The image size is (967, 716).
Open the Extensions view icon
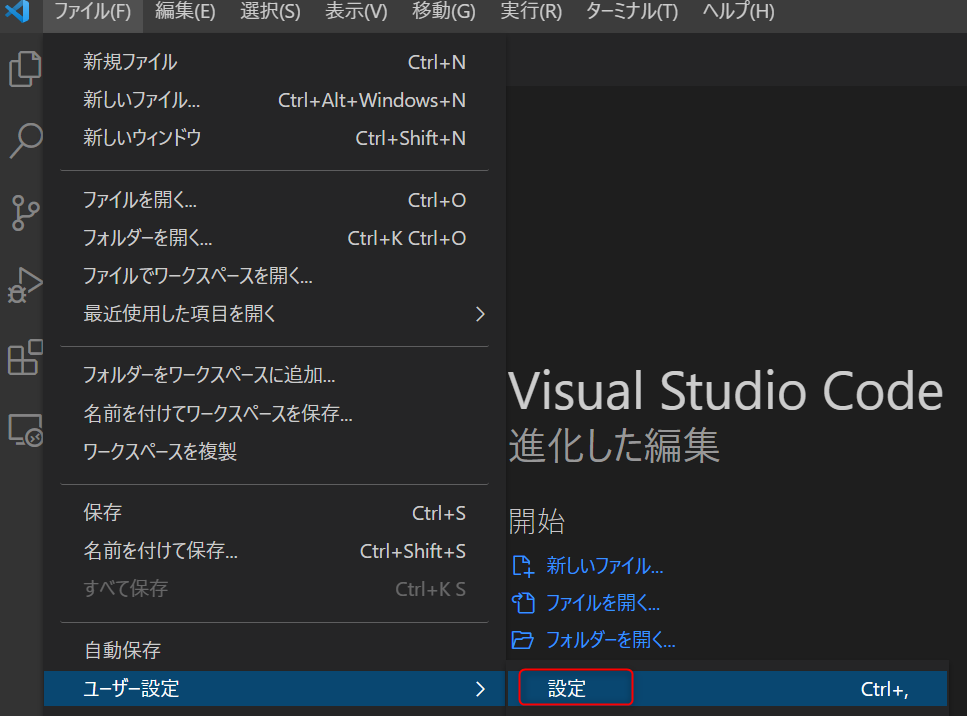point(25,357)
